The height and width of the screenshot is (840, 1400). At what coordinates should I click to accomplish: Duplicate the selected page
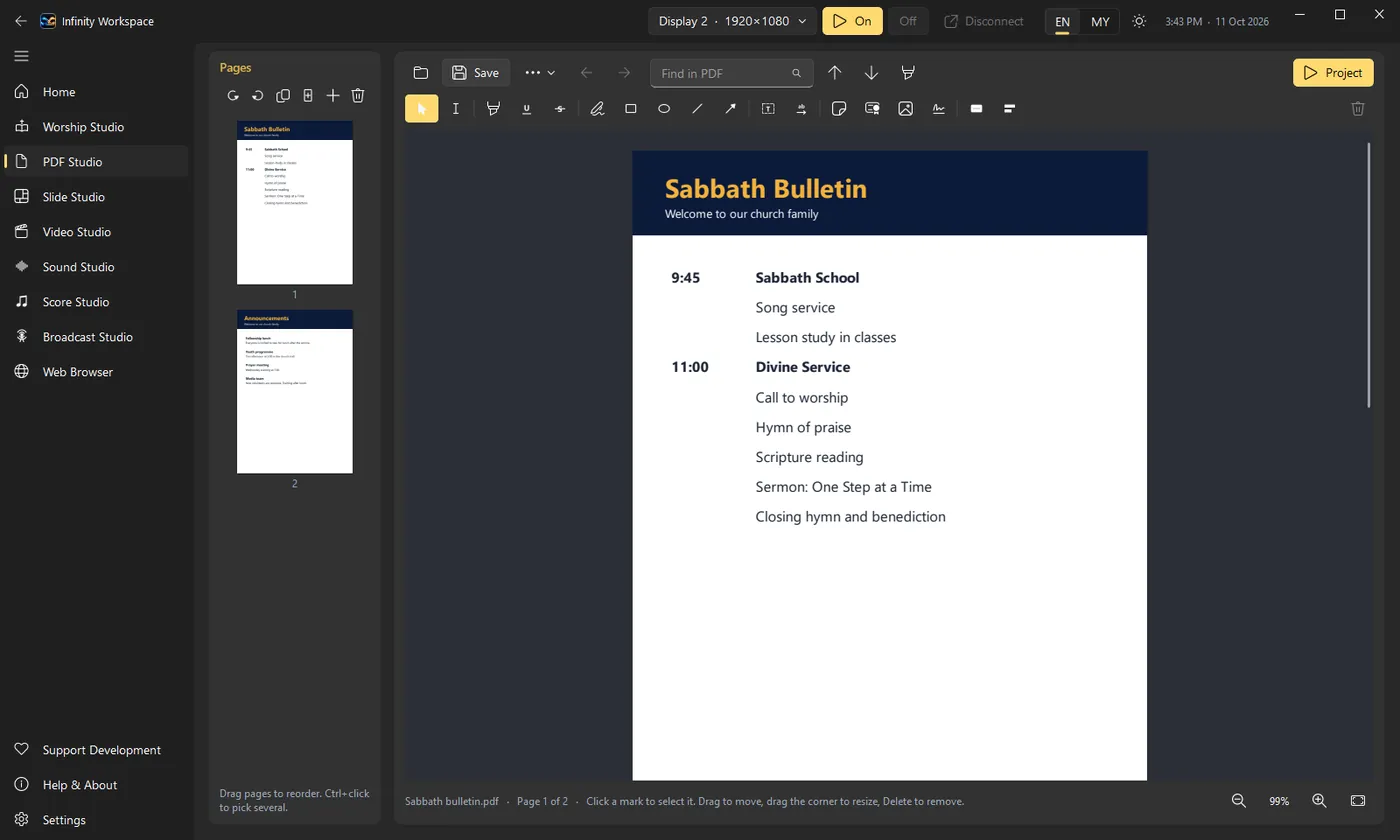283,96
